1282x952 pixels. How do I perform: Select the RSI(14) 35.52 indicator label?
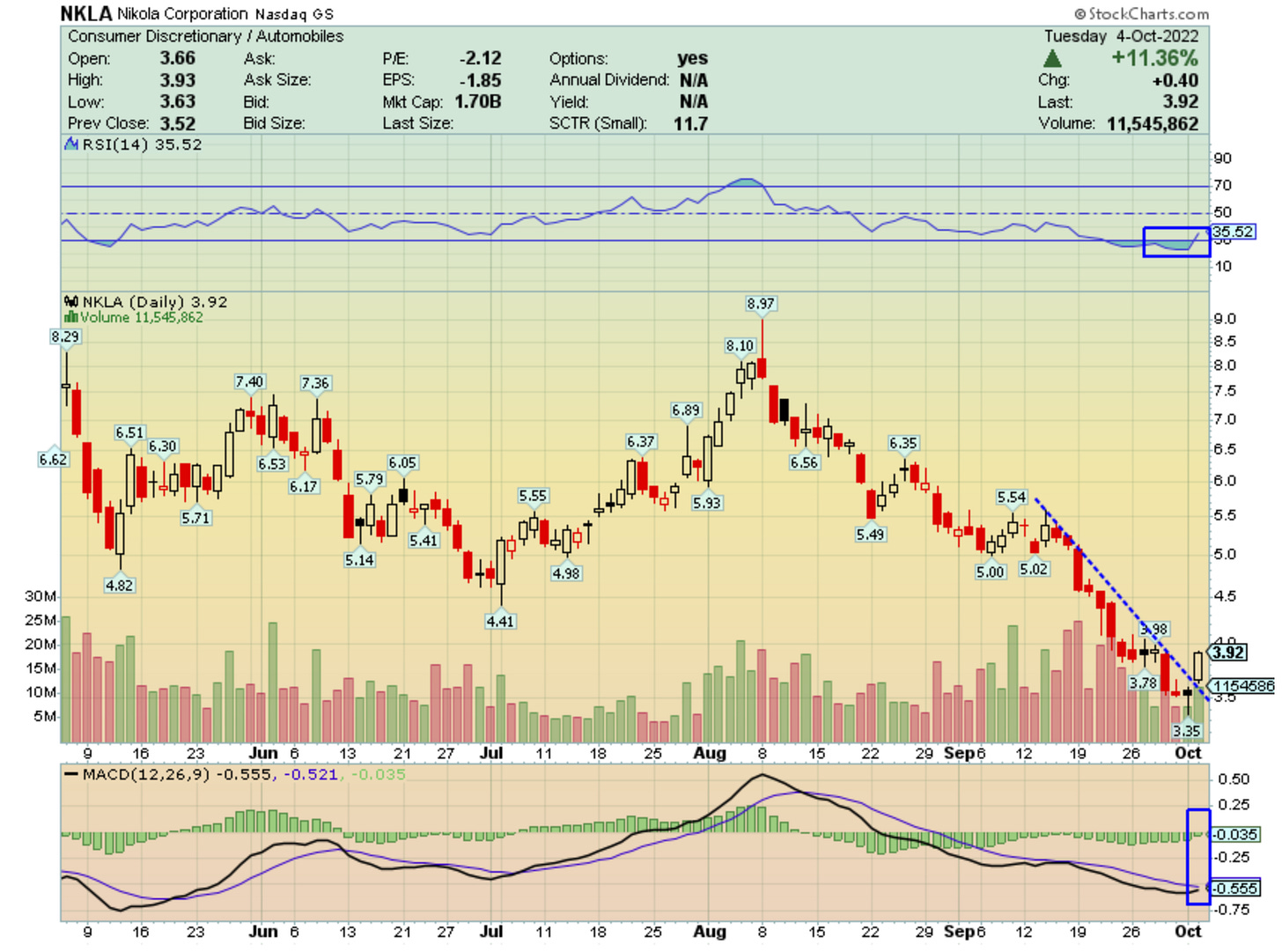pyautogui.click(x=142, y=144)
